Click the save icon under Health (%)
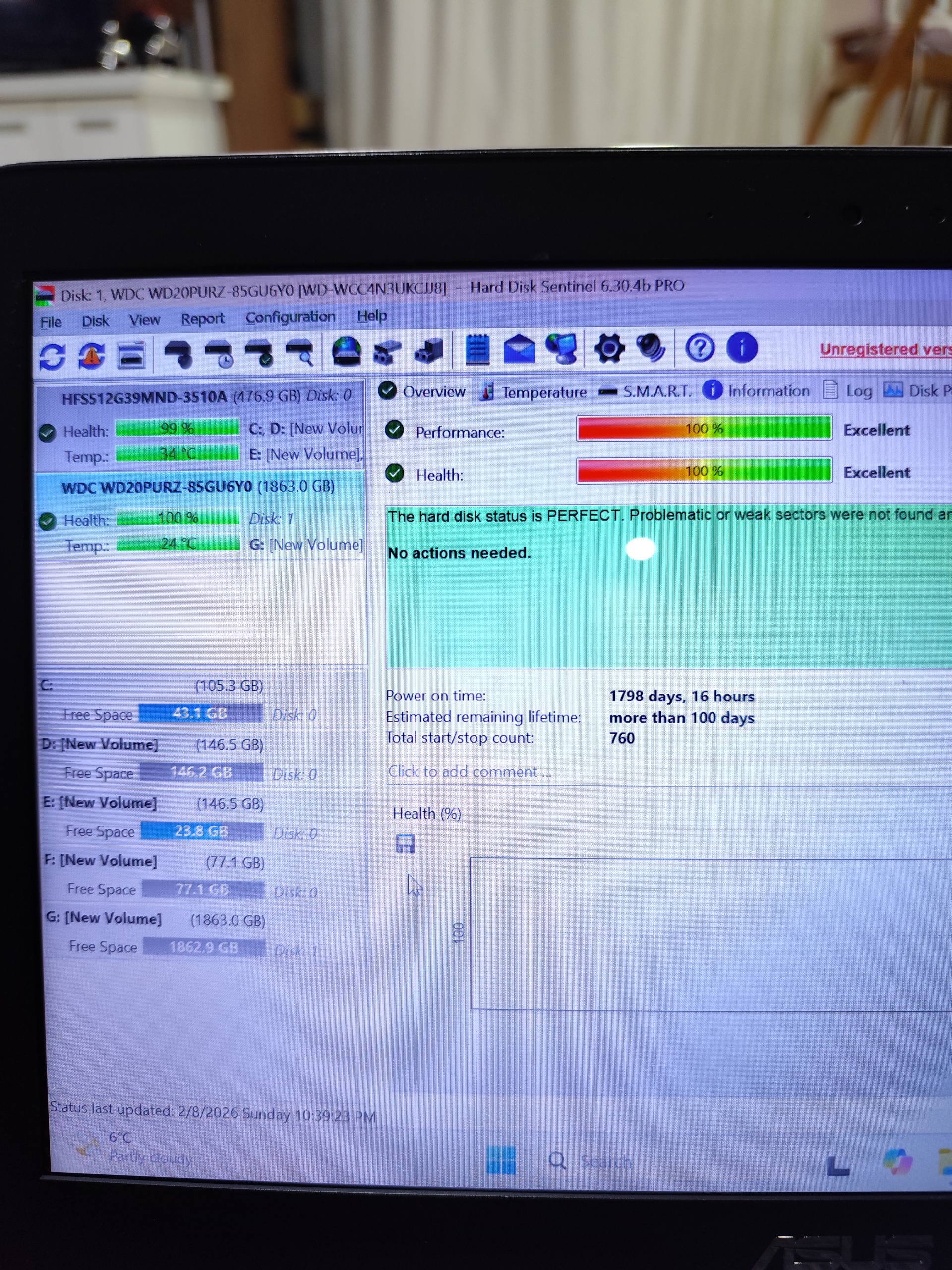The height and width of the screenshot is (1270, 952). 405,844
